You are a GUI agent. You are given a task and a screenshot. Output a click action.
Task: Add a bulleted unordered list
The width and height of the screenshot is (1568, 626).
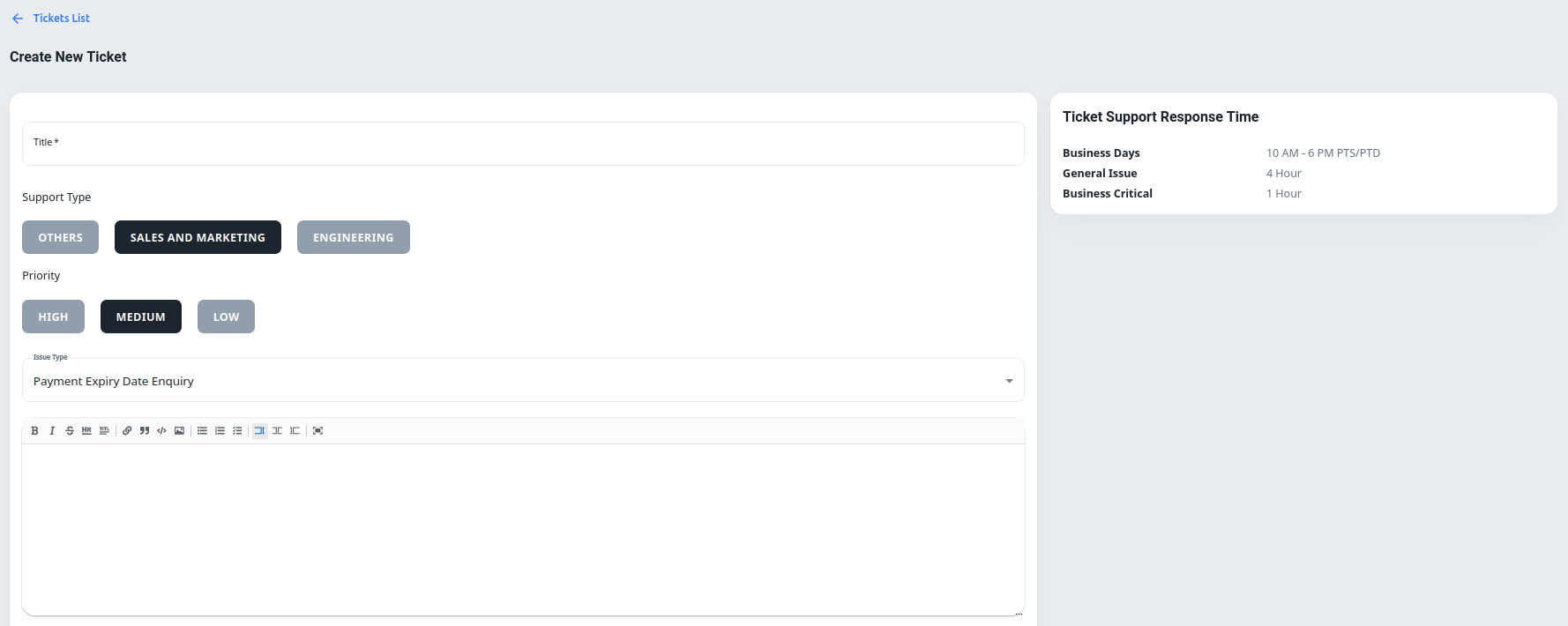[202, 431]
